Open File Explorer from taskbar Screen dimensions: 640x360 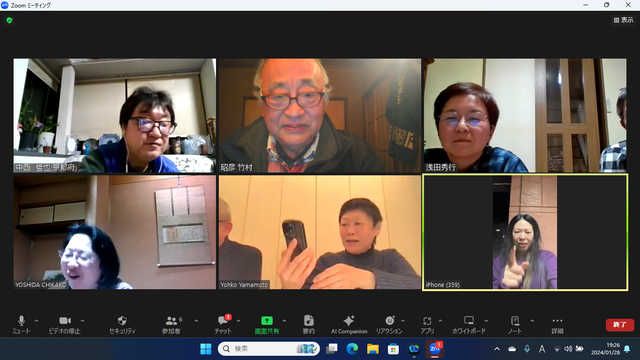[373, 349]
